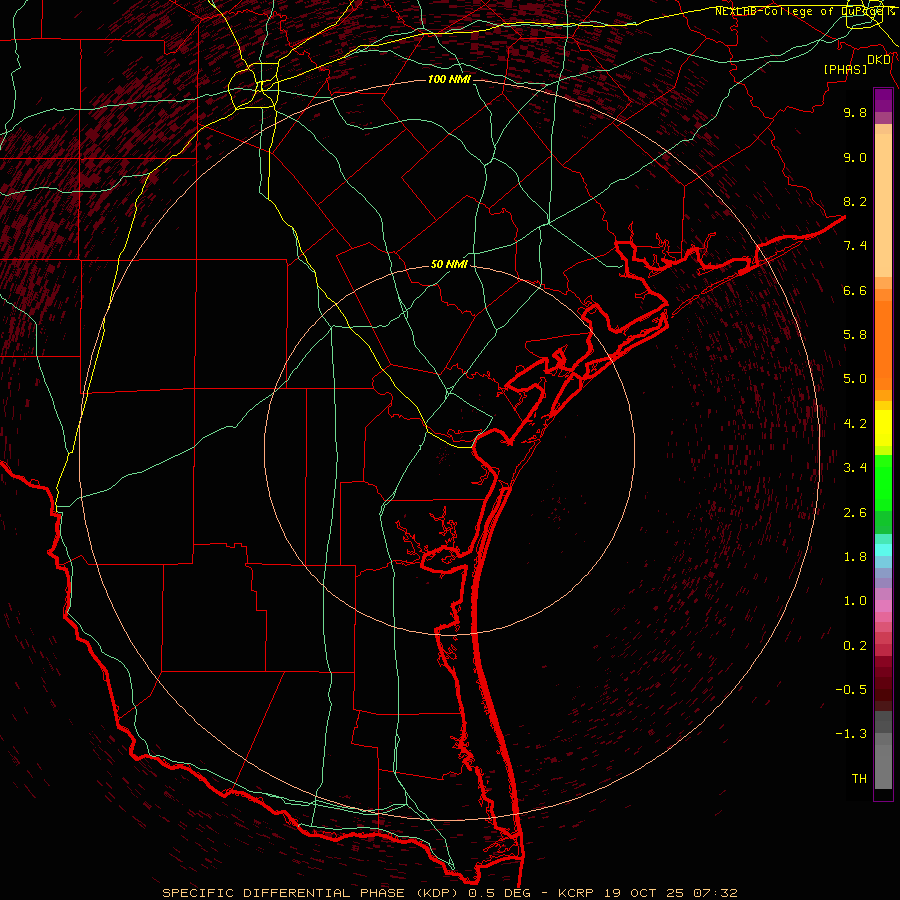Click the "SPECIFIC DIFFERENTIAL PHASE (KDP)" product title
Image resolution: width=900 pixels, height=900 pixels.
[x=312, y=893]
